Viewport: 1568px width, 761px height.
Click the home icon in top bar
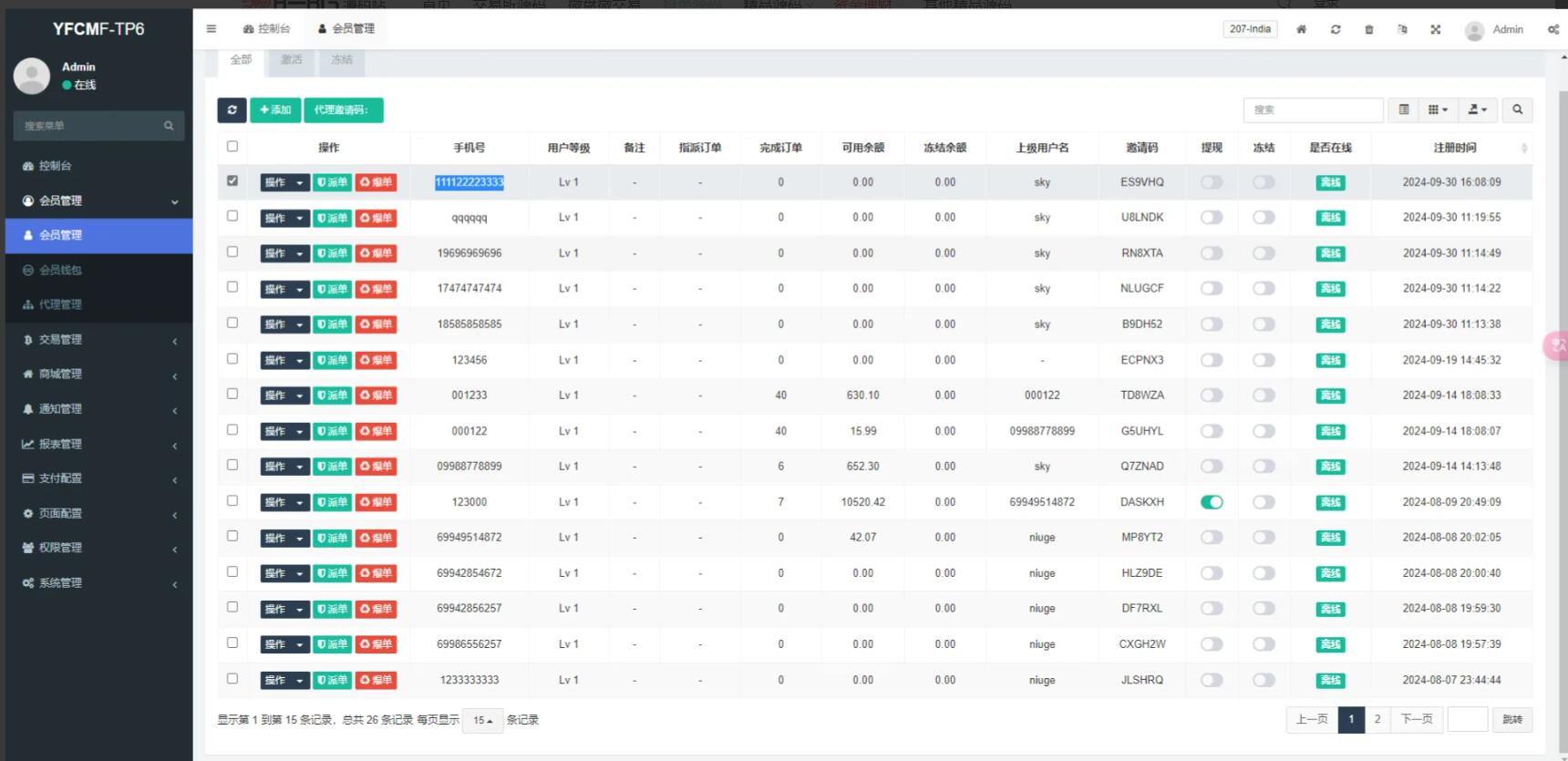1301,29
